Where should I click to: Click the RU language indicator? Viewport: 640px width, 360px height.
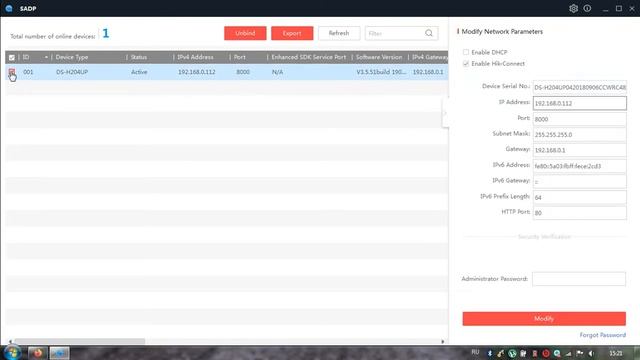pos(475,352)
